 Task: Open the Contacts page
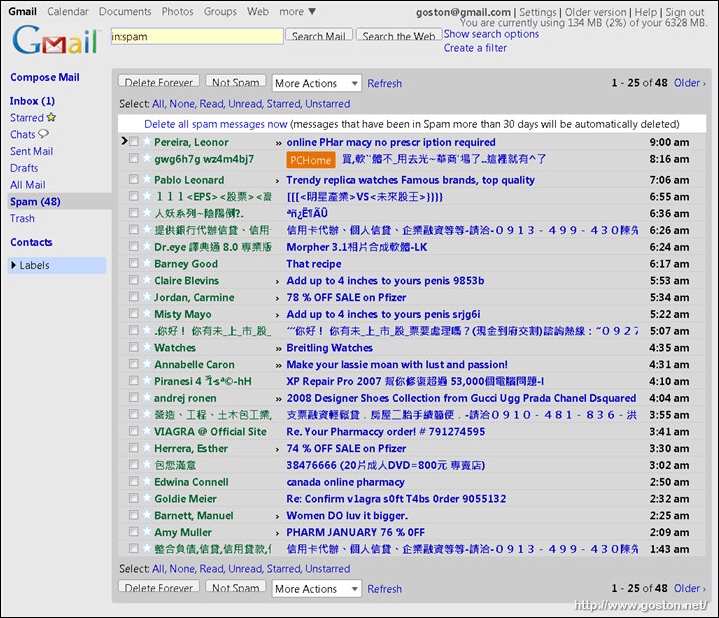pos(31,242)
